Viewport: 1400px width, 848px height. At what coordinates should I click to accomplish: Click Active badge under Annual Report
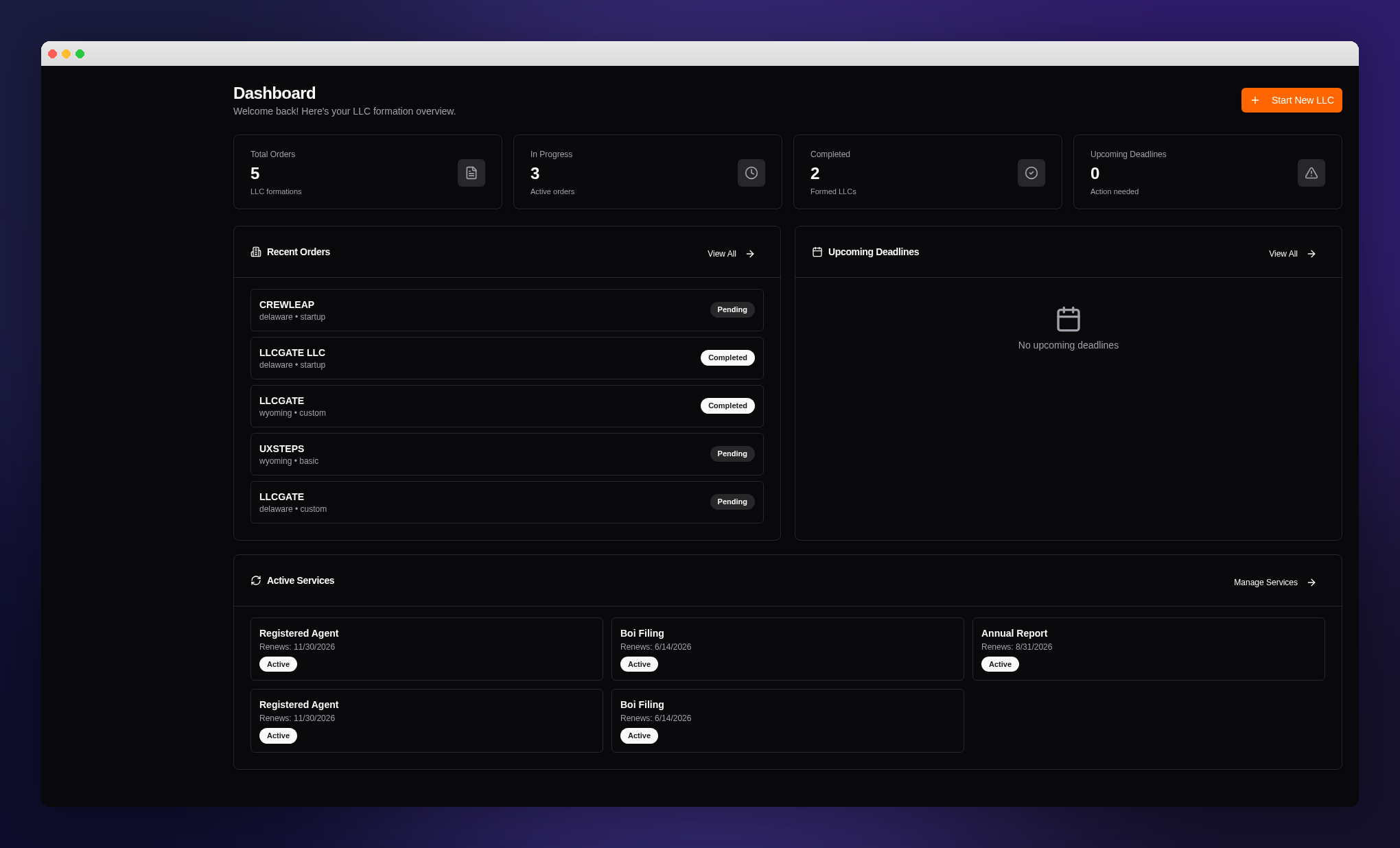(x=1000, y=664)
